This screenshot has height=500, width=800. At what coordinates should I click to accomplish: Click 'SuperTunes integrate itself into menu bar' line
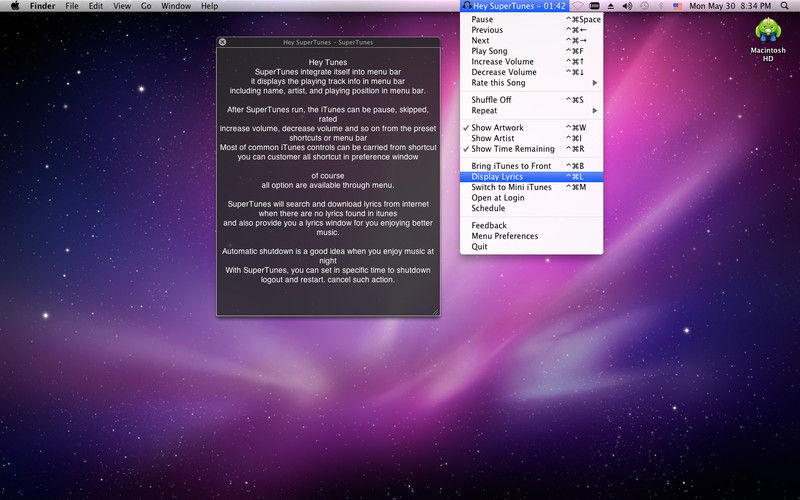tap(328, 72)
